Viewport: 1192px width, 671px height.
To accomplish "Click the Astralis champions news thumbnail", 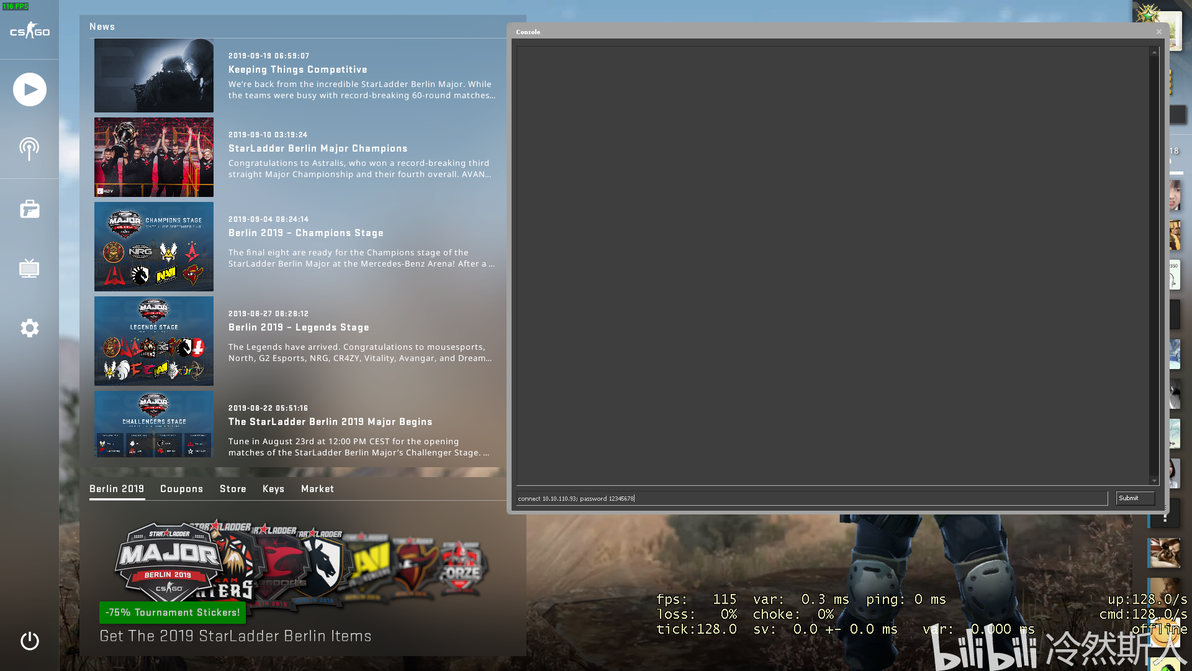I will 154,157.
